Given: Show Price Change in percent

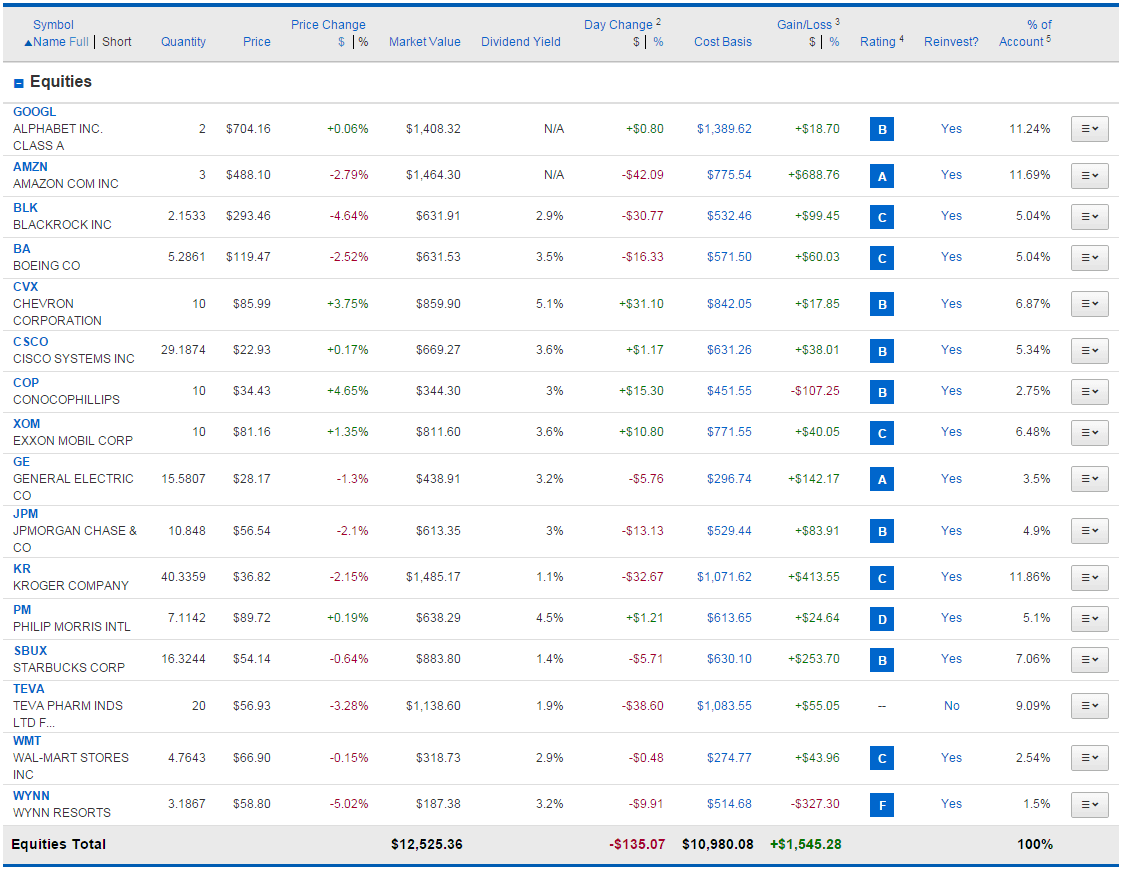Looking at the screenshot, I should (x=363, y=42).
